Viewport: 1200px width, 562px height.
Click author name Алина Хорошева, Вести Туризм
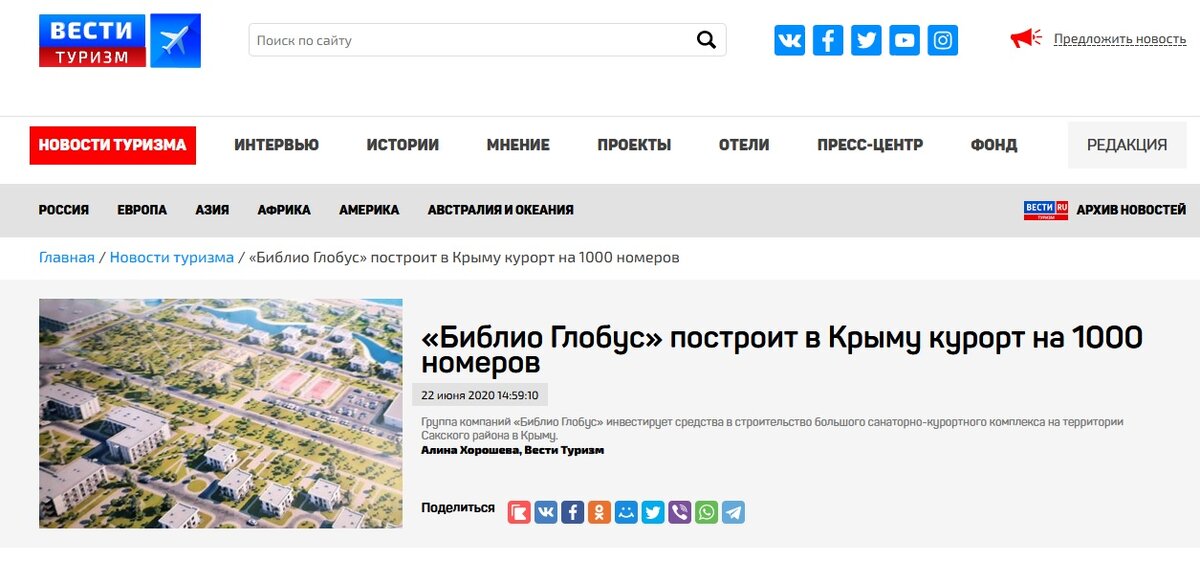tap(513, 450)
